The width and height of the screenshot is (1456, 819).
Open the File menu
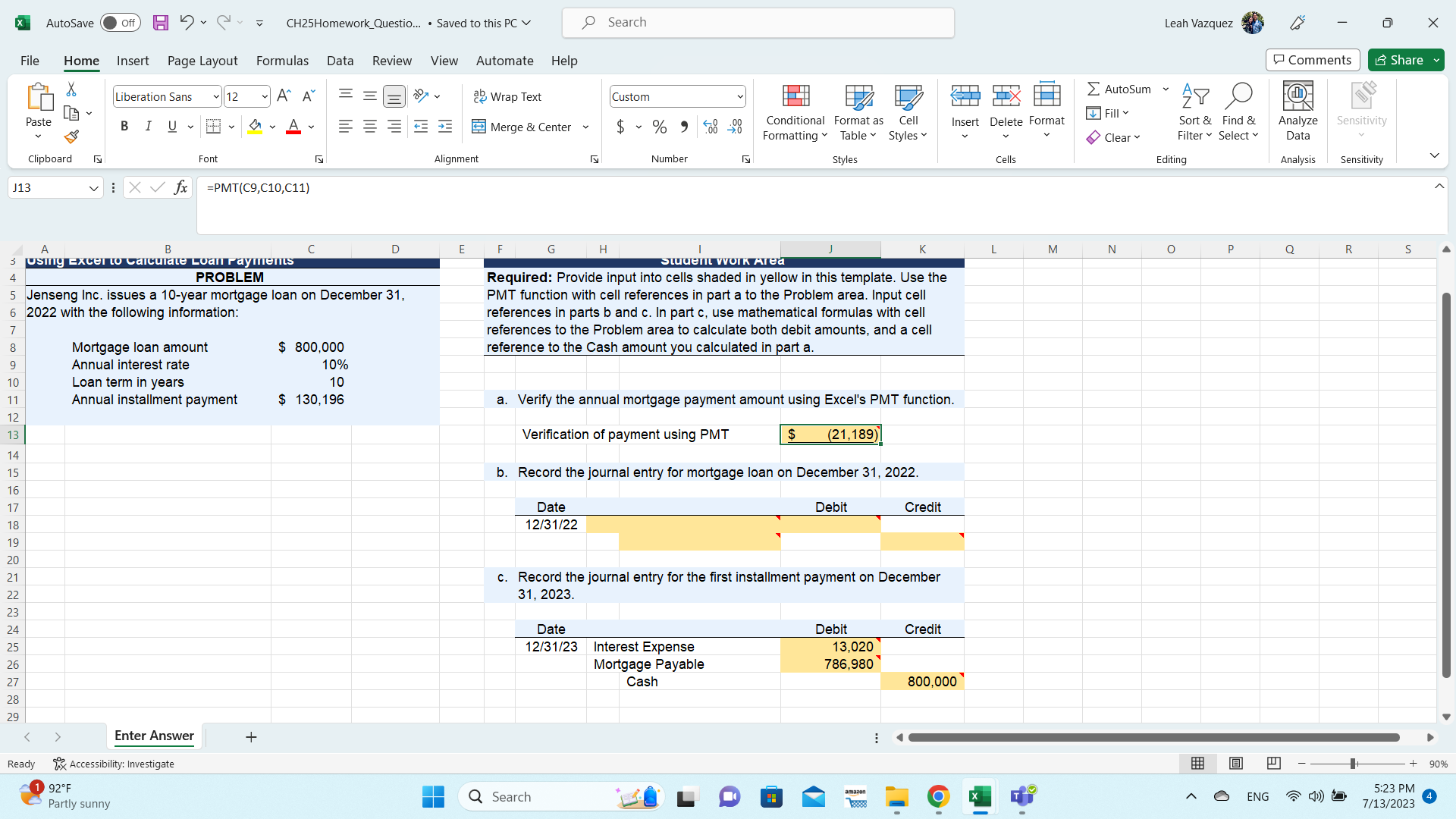click(x=30, y=61)
